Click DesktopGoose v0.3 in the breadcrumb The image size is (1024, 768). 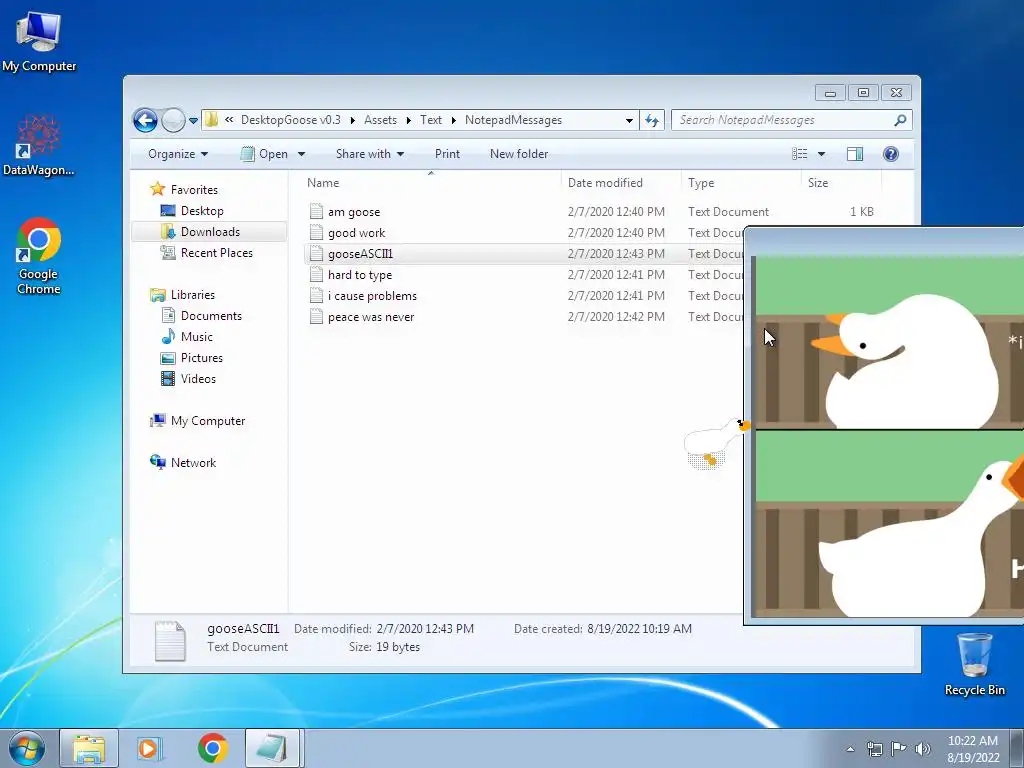click(x=291, y=120)
